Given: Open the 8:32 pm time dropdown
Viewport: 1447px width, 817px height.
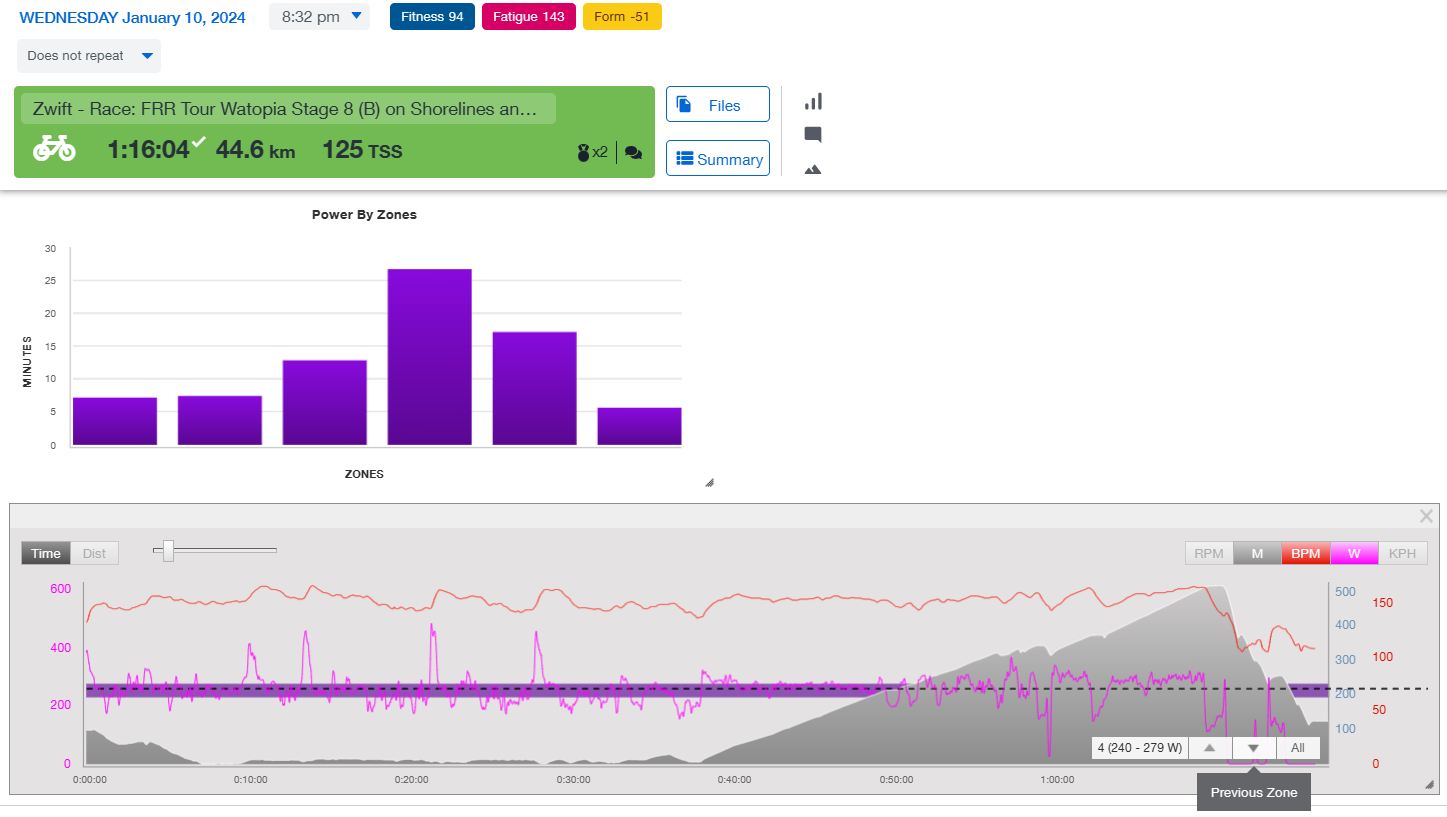Looking at the screenshot, I should (319, 16).
